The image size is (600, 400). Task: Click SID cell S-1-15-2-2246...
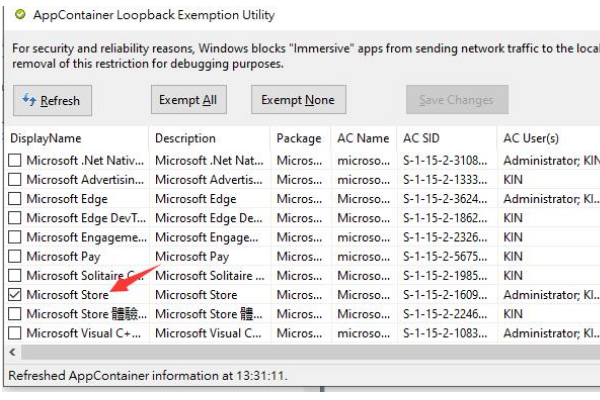pyautogui.click(x=445, y=313)
